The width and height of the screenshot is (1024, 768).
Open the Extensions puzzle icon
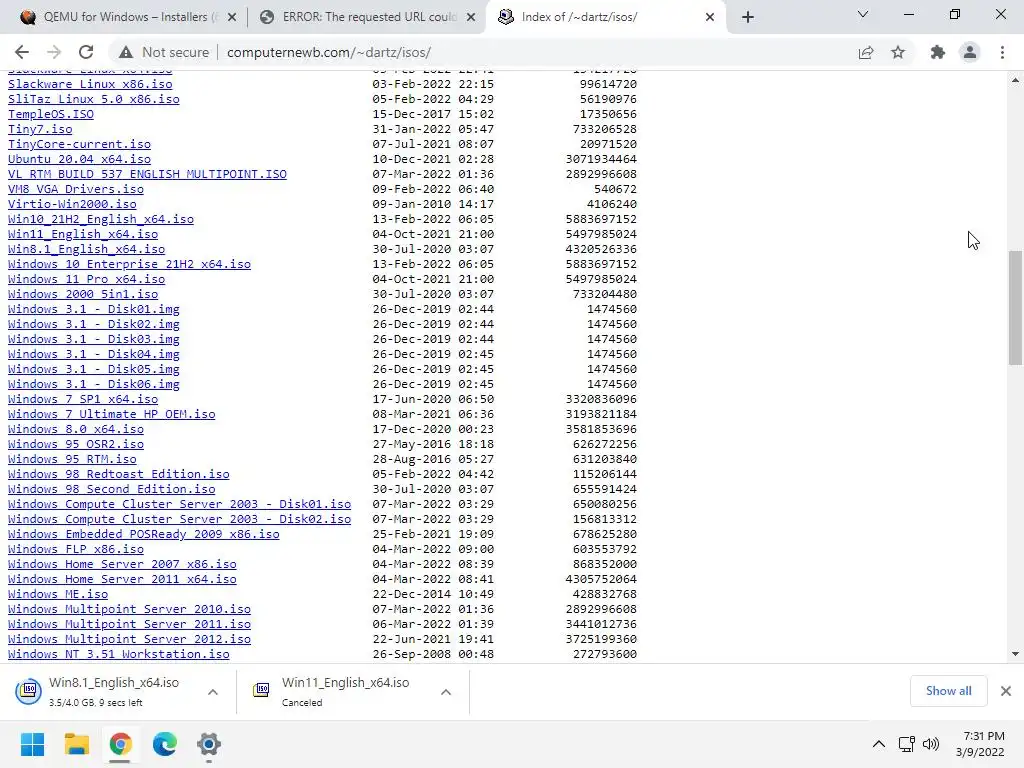point(937,52)
